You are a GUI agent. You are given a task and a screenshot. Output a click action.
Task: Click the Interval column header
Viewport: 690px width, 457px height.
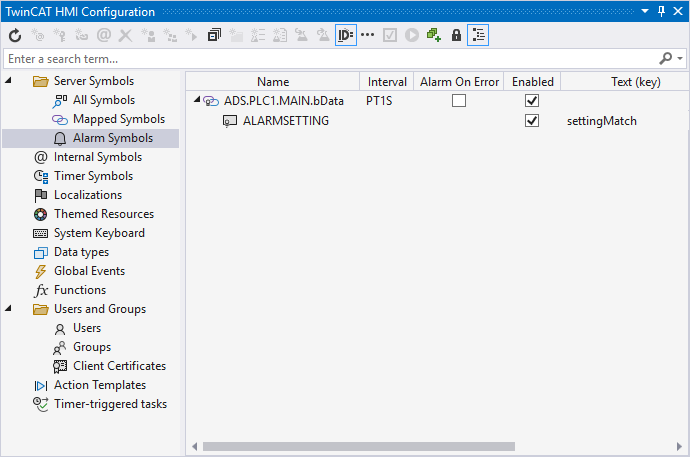coord(387,81)
